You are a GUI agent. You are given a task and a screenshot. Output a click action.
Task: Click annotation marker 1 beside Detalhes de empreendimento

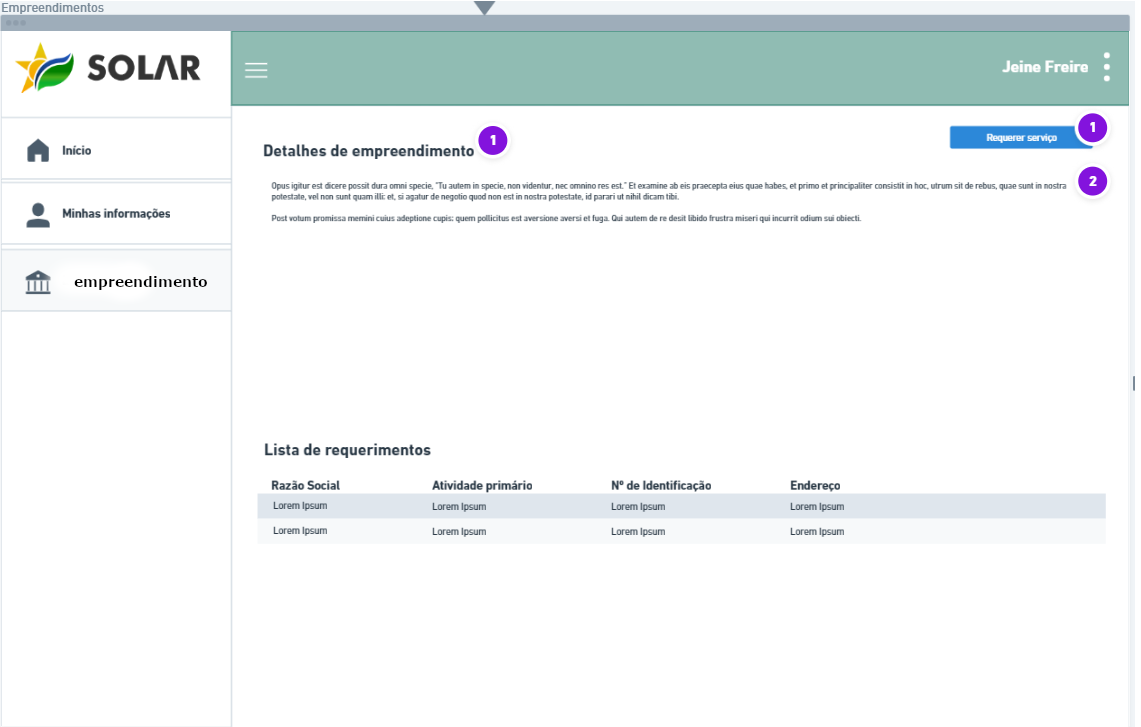(493, 140)
